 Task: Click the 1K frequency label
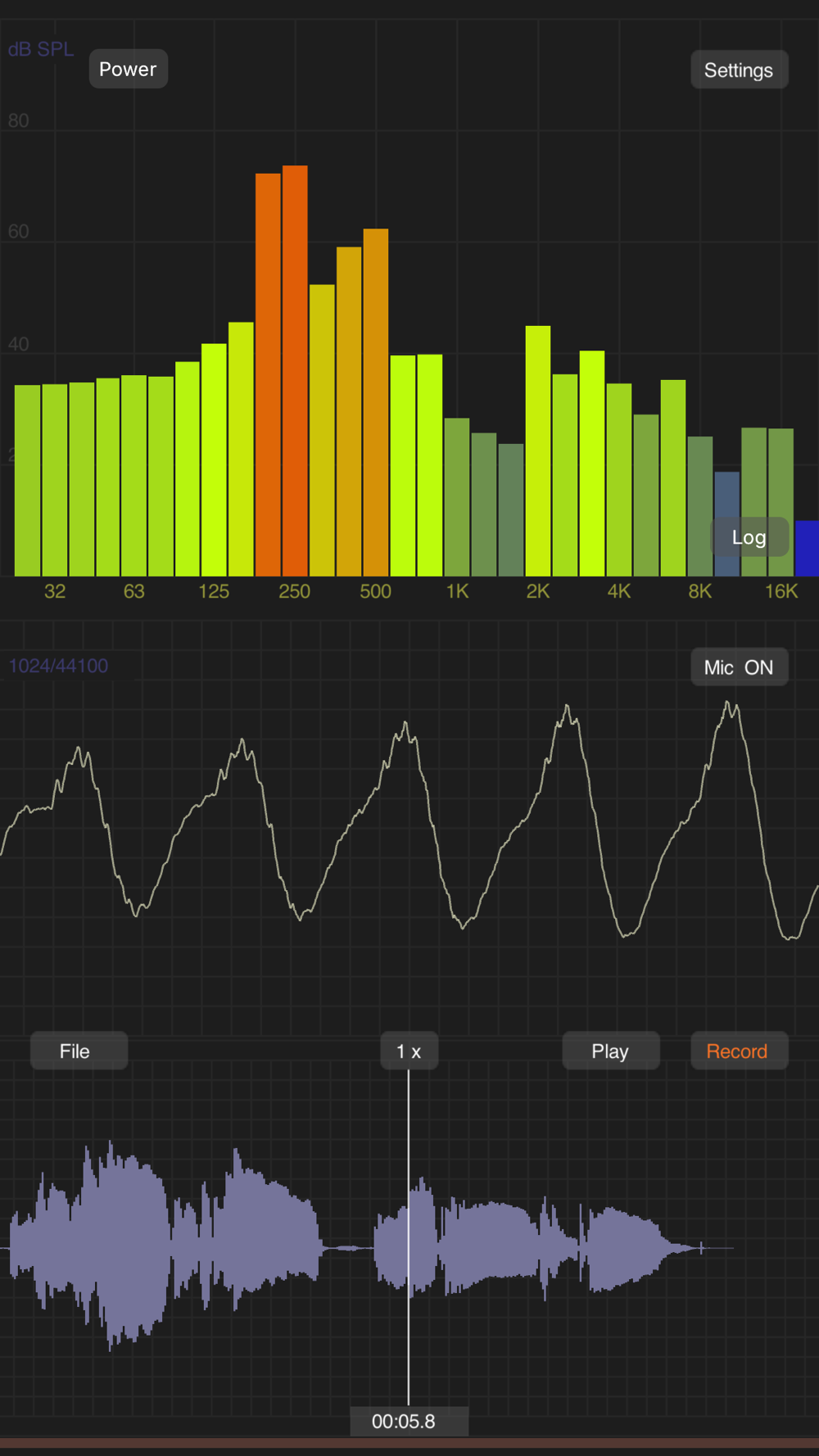click(457, 591)
